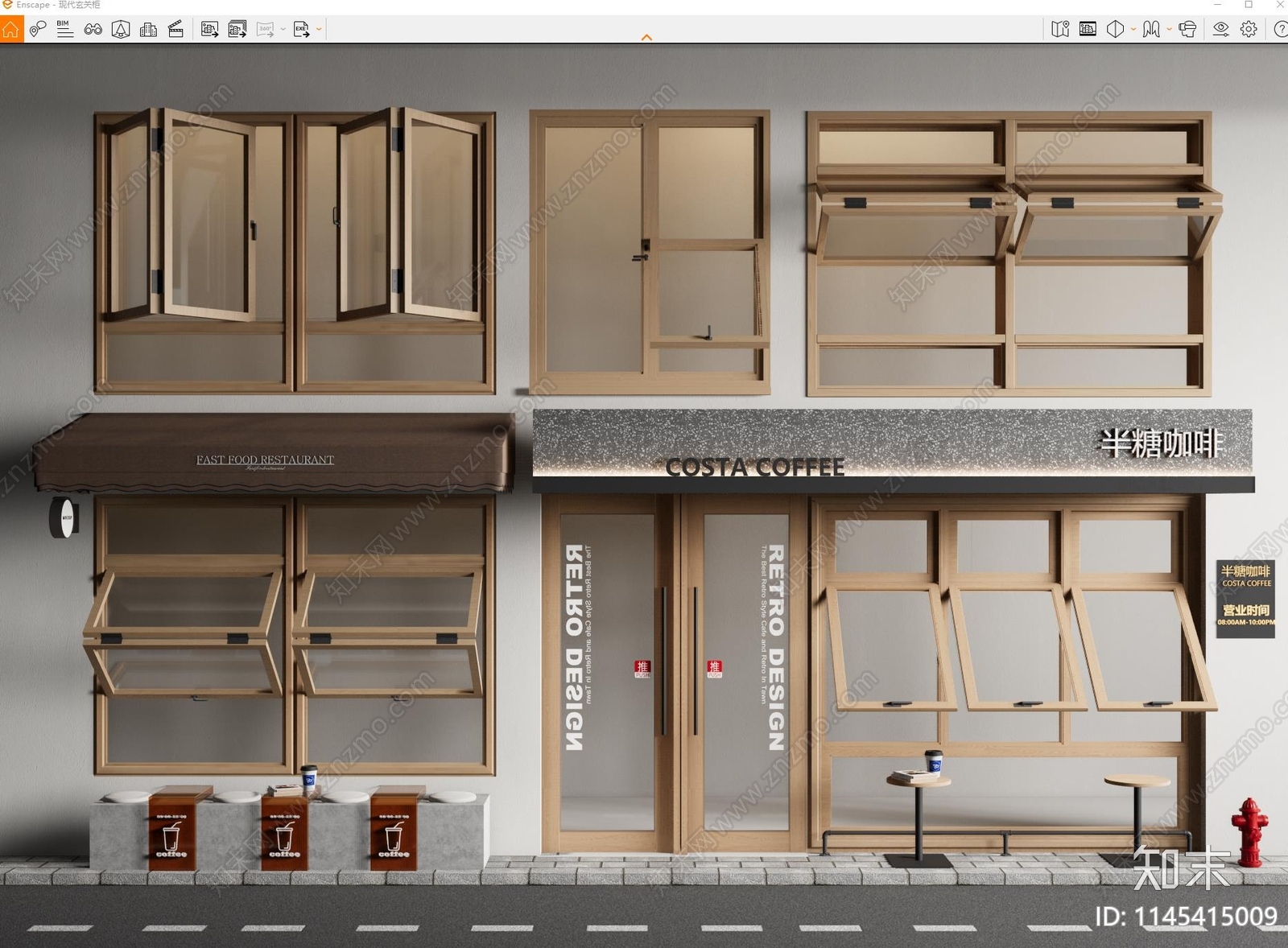This screenshot has height=948, width=1288.
Task: Toggle the safe frame icon
Action: (1088, 30)
